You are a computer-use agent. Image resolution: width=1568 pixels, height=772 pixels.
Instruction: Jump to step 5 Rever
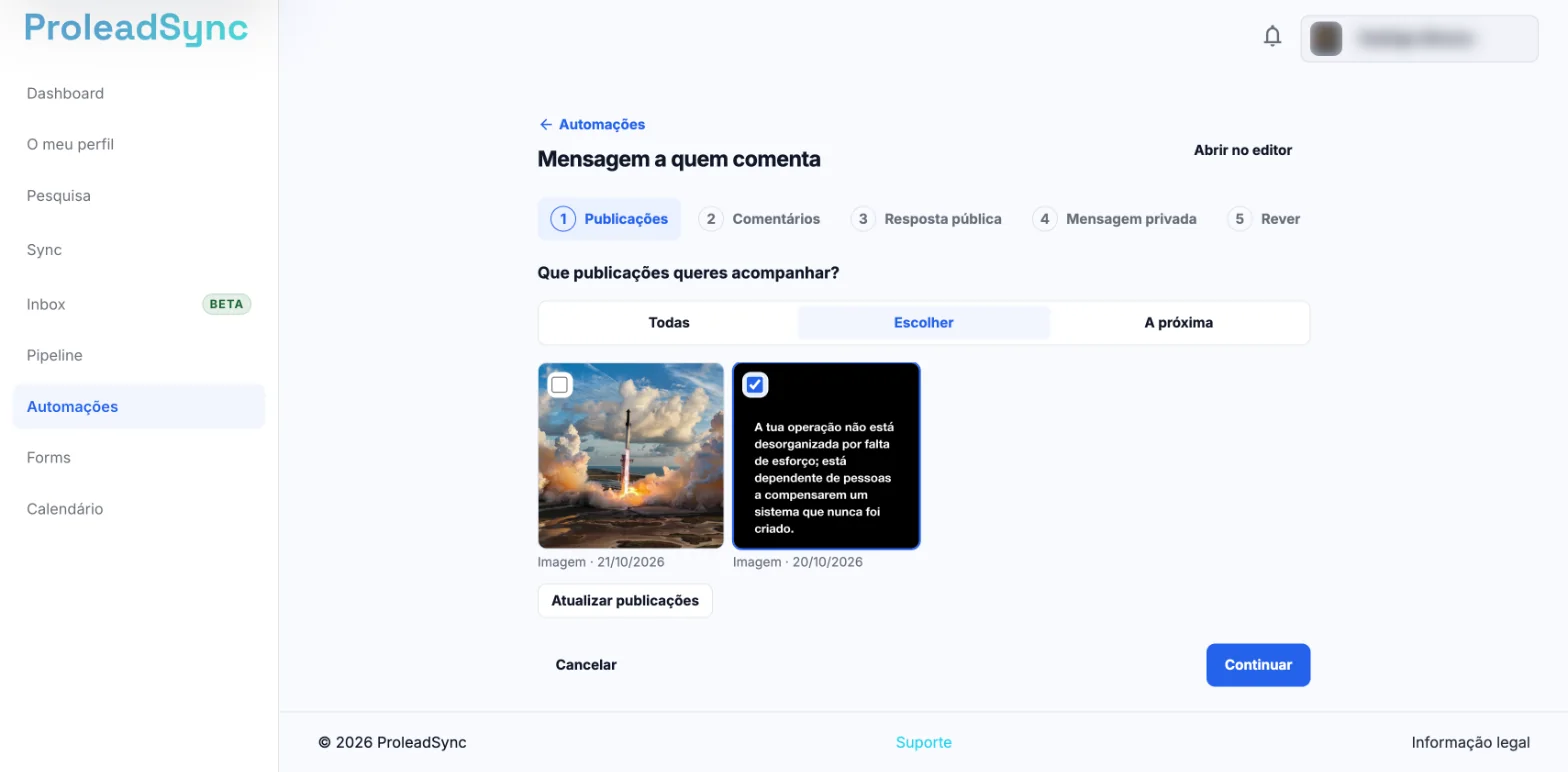tap(1265, 219)
